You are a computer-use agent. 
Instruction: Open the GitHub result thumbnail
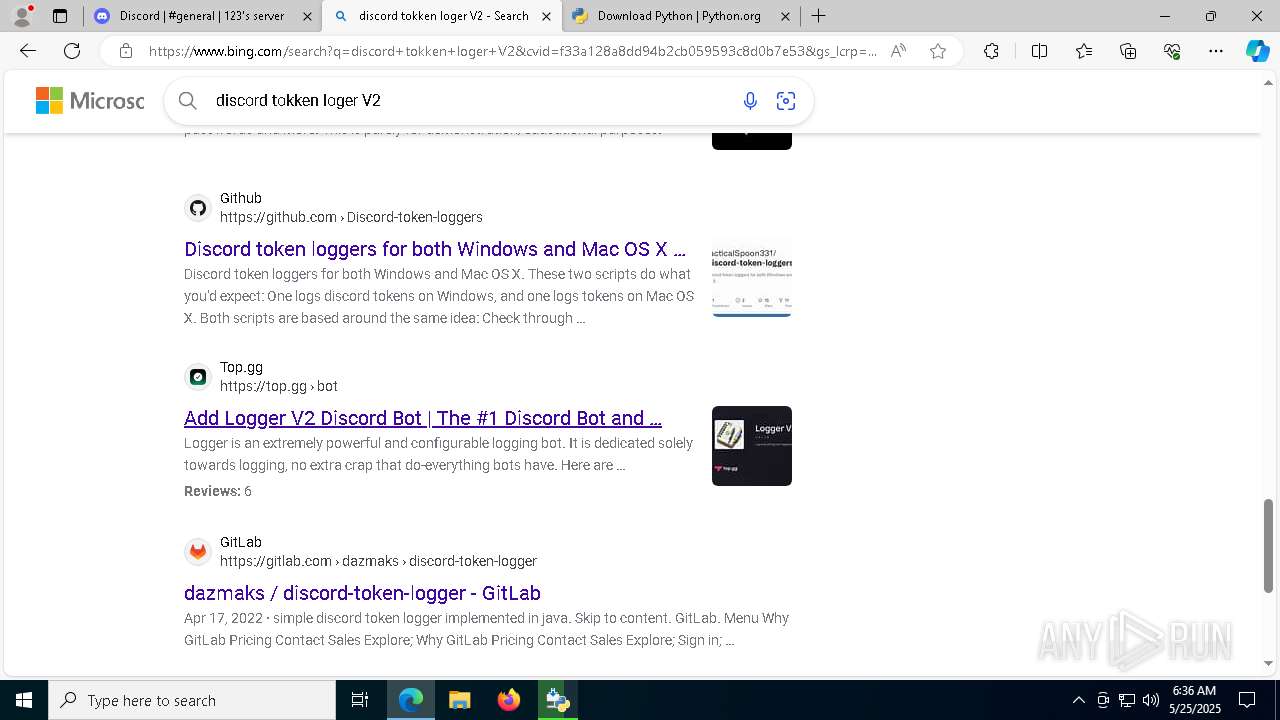(x=752, y=278)
